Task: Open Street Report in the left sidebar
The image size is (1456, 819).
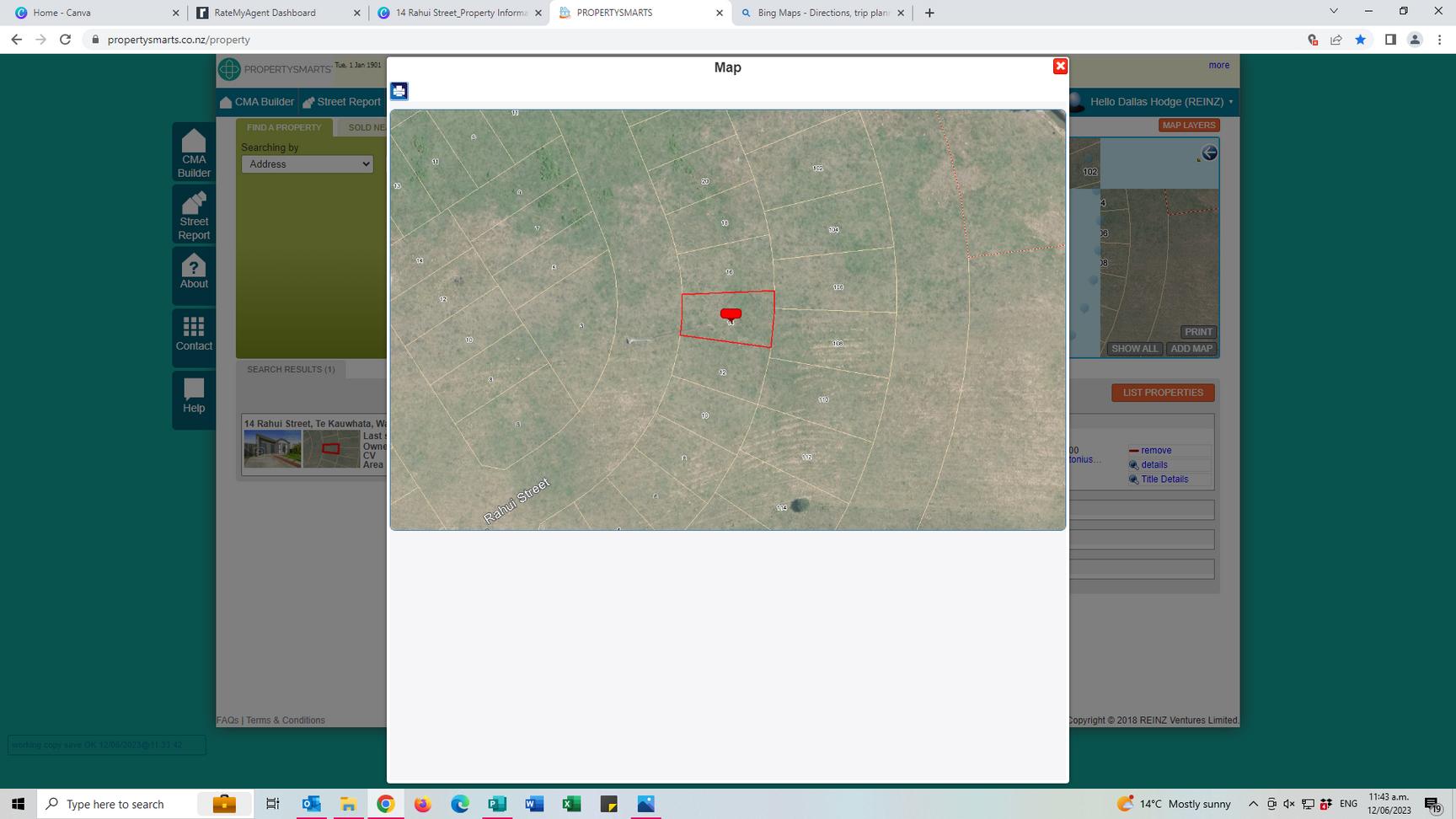Action: pyautogui.click(x=194, y=215)
